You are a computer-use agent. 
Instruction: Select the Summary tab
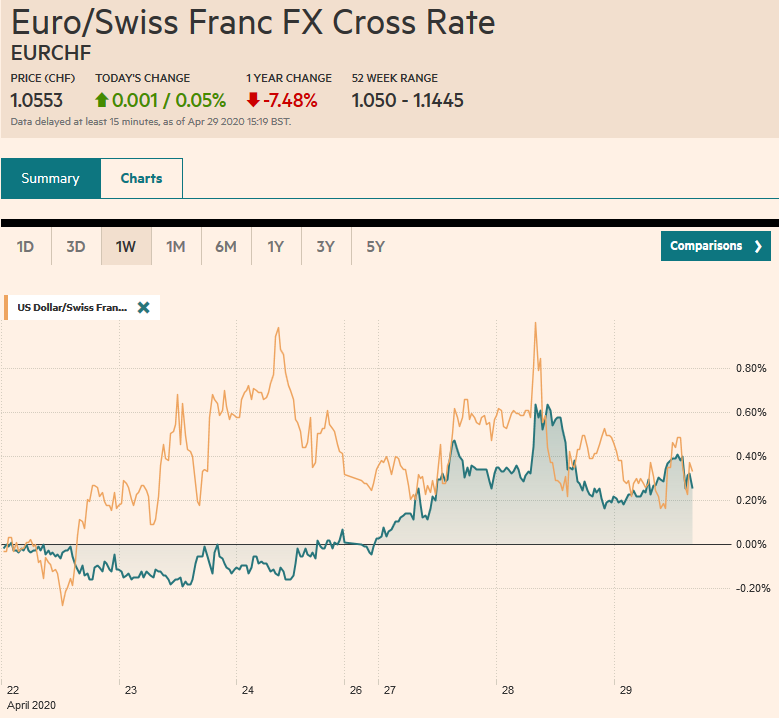[50, 178]
